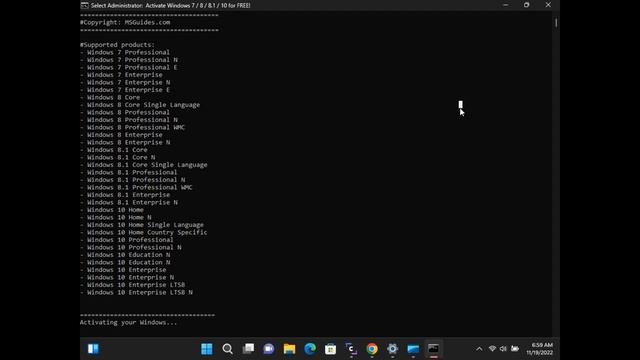Click the 'Windows 10 Home N' line
Image resolution: width=640 pixels, height=360 pixels.
(x=116, y=218)
